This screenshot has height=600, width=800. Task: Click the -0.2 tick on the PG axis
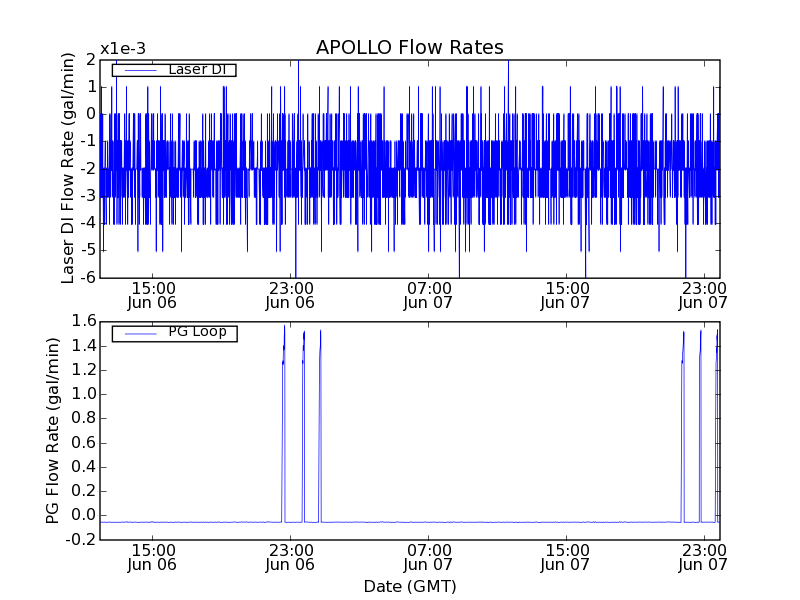(81, 539)
